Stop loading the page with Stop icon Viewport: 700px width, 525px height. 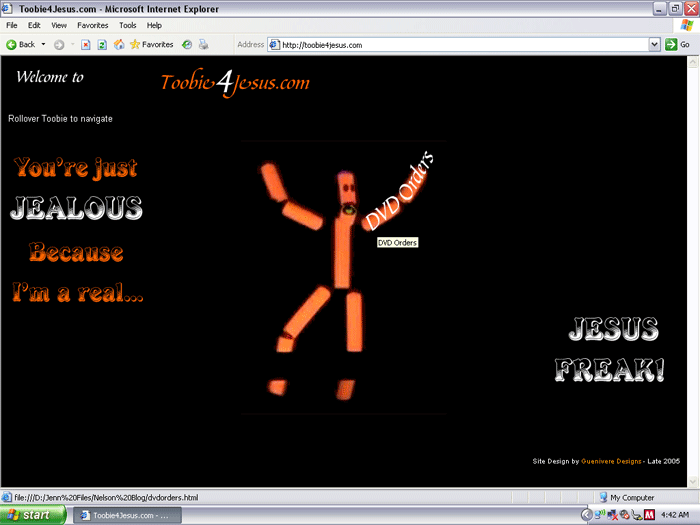86,45
